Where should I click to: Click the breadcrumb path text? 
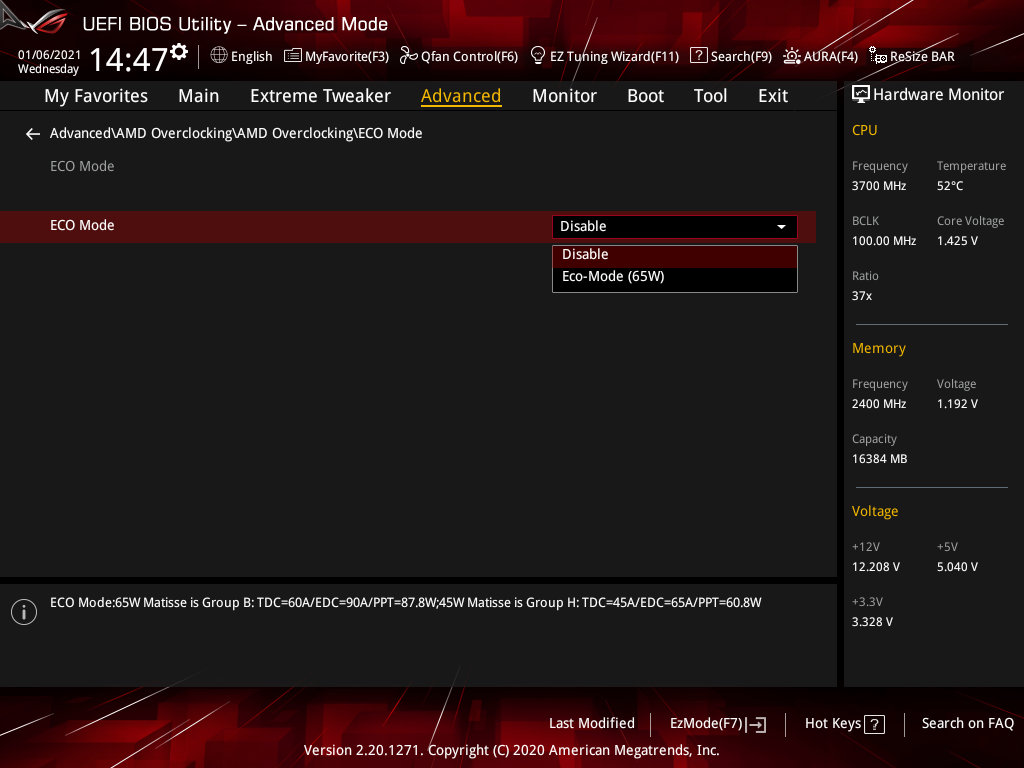click(x=236, y=133)
